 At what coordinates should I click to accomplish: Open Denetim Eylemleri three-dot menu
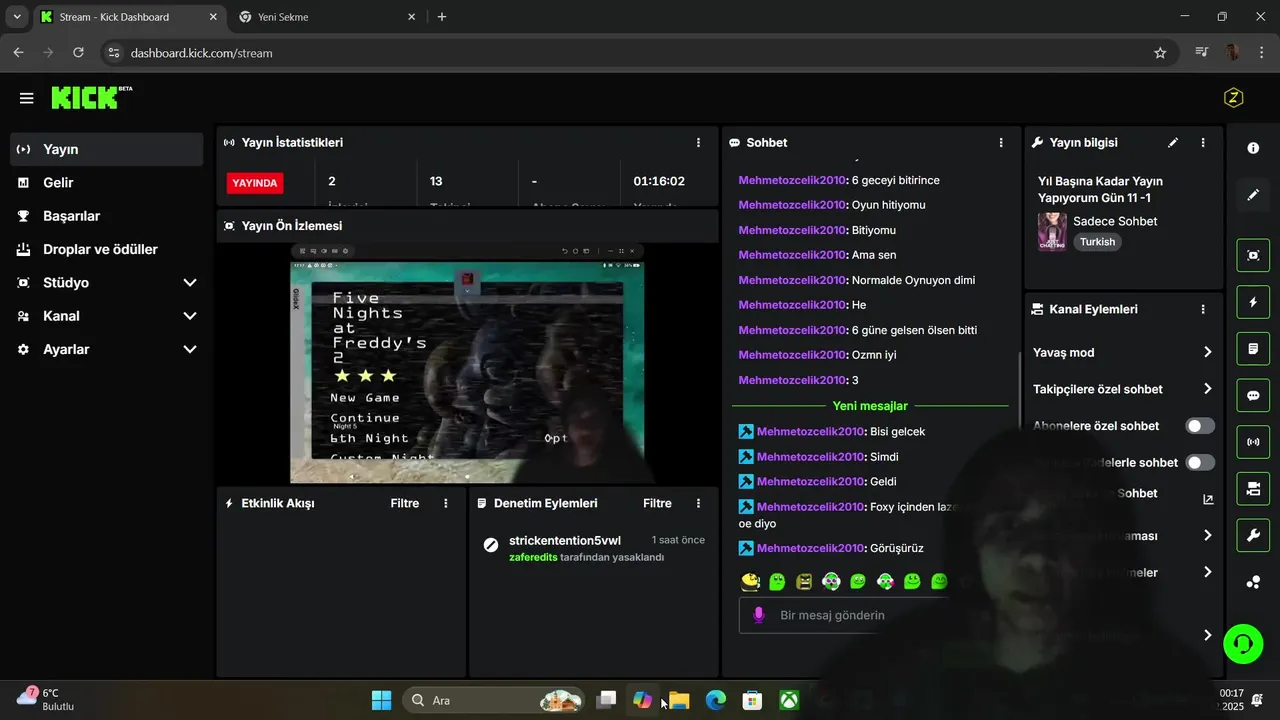coord(698,503)
